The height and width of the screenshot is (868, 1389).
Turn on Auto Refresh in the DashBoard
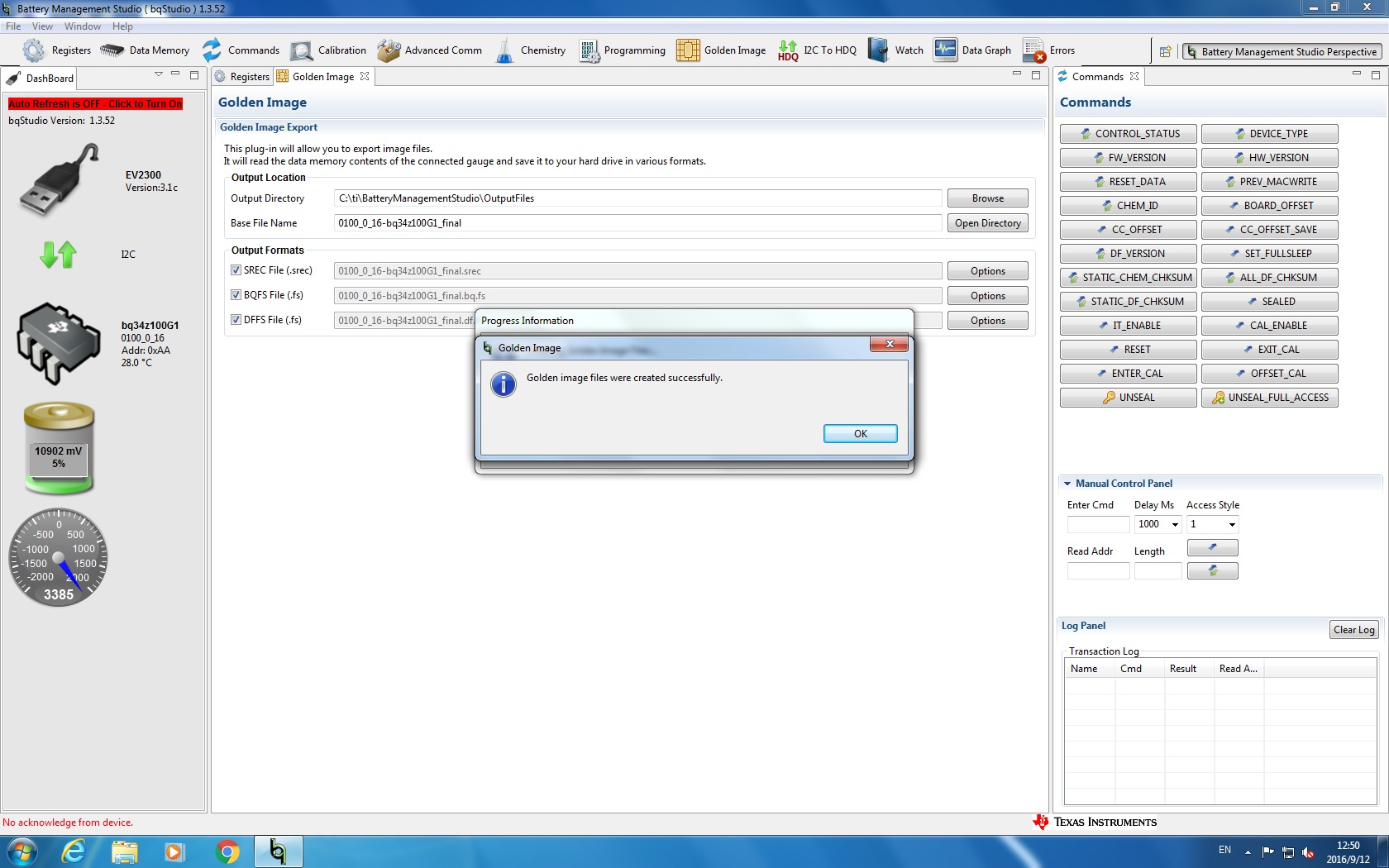click(x=95, y=104)
